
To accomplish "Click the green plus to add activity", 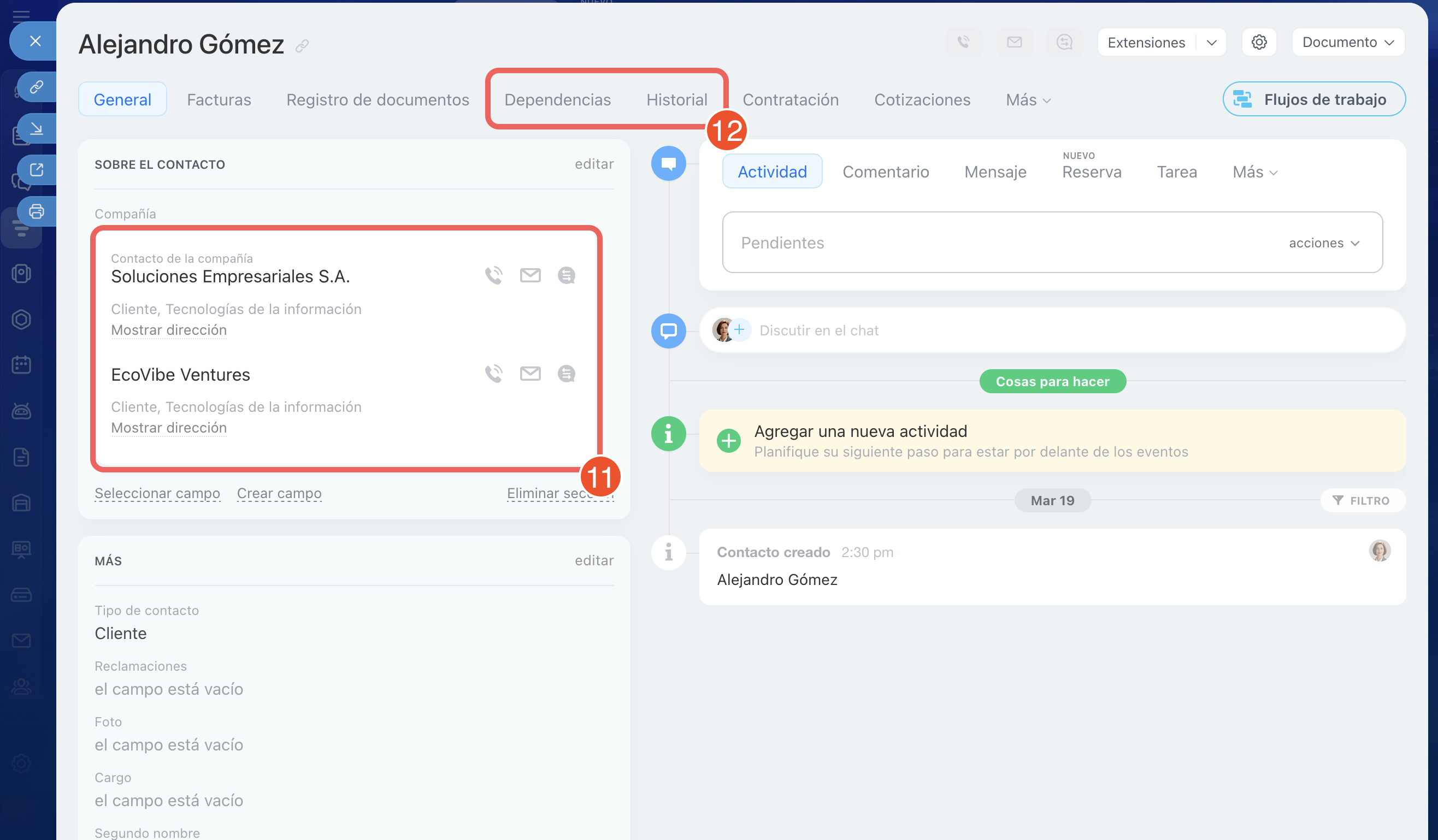I will (729, 441).
